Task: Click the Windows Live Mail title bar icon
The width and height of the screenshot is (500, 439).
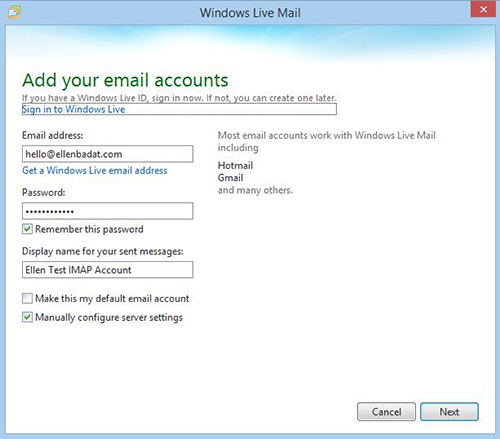Action: point(14,12)
